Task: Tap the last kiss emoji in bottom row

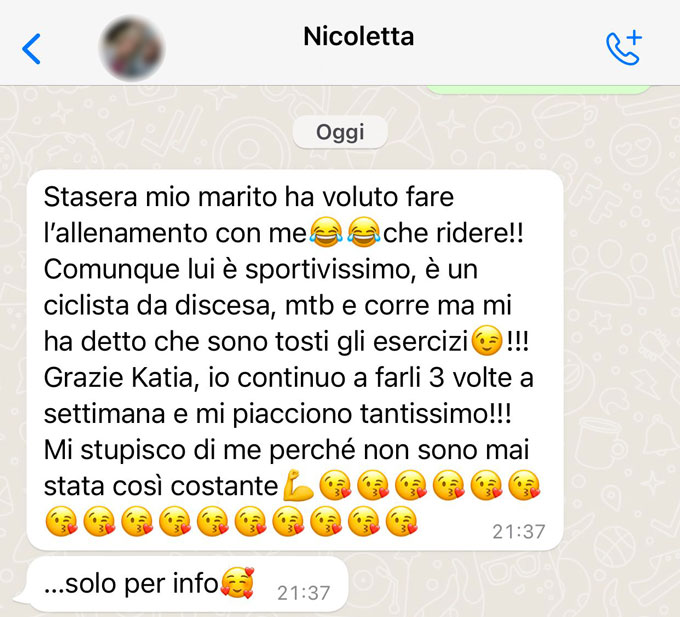Action: click(402, 522)
